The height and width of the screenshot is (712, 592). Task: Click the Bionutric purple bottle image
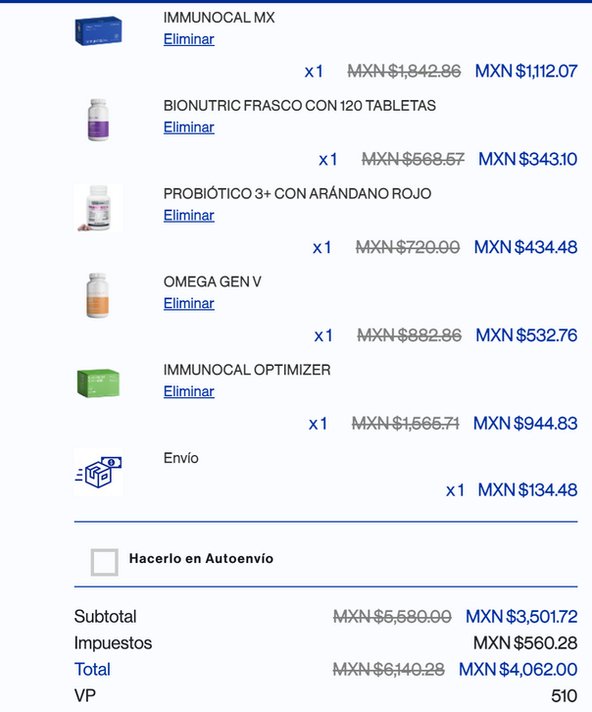coord(98,119)
